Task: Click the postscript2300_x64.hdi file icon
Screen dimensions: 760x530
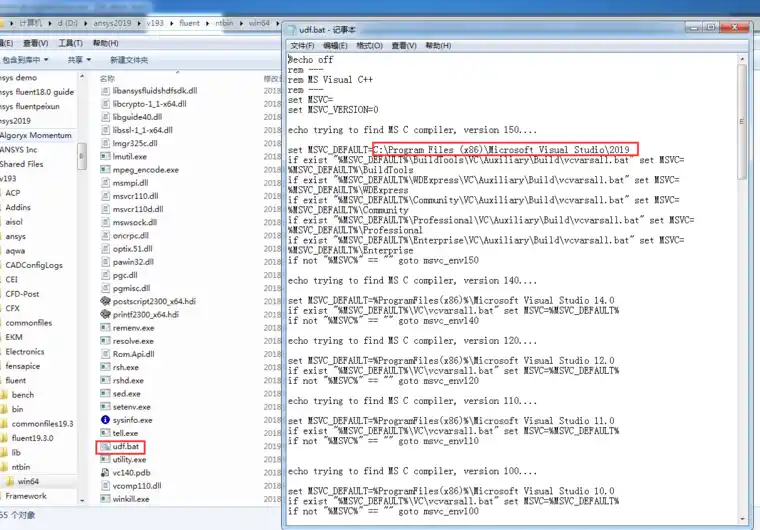Action: coord(105,301)
